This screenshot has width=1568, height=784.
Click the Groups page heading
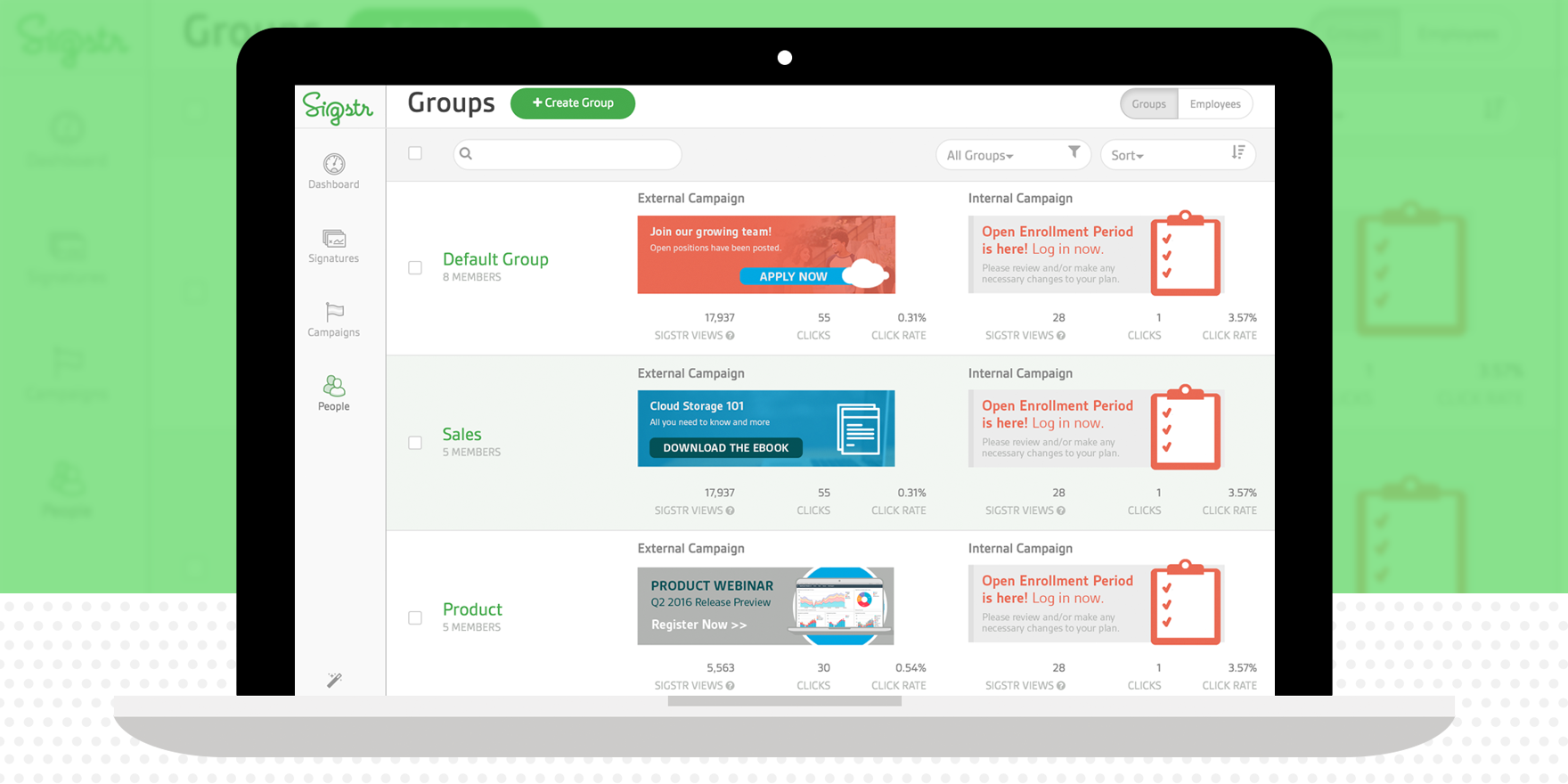(x=451, y=102)
